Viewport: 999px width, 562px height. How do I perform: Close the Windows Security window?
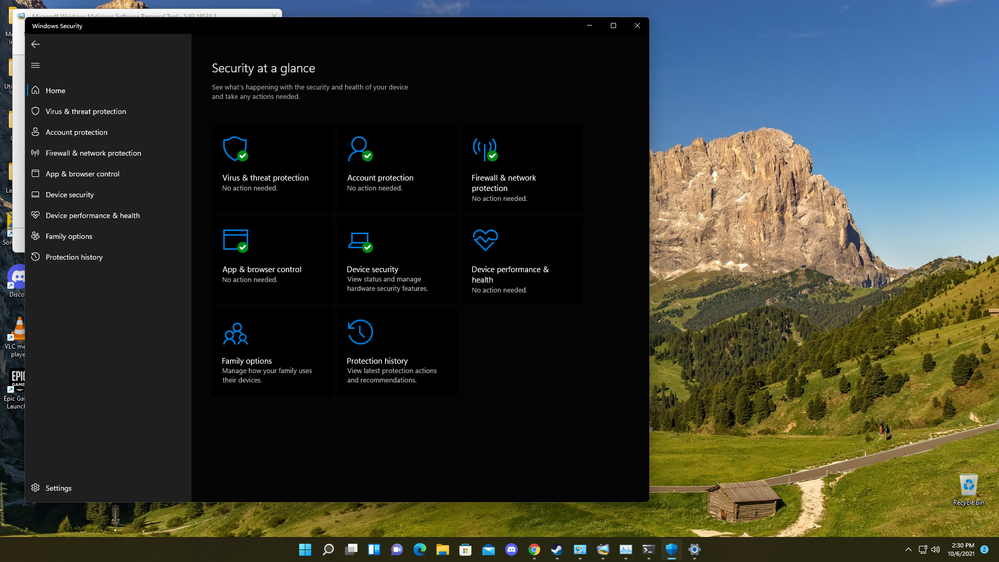(x=637, y=25)
